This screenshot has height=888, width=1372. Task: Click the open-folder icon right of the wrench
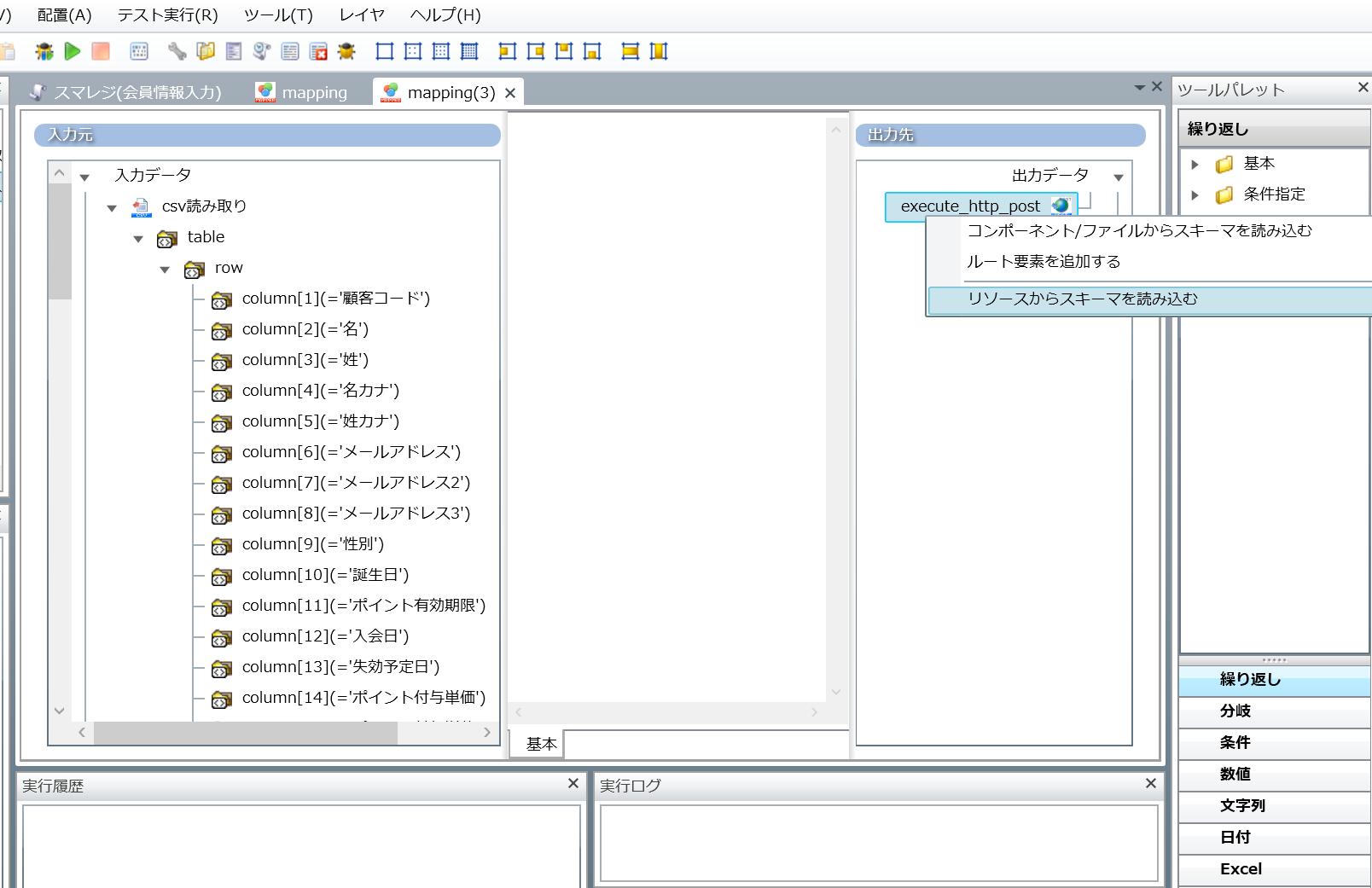point(206,51)
